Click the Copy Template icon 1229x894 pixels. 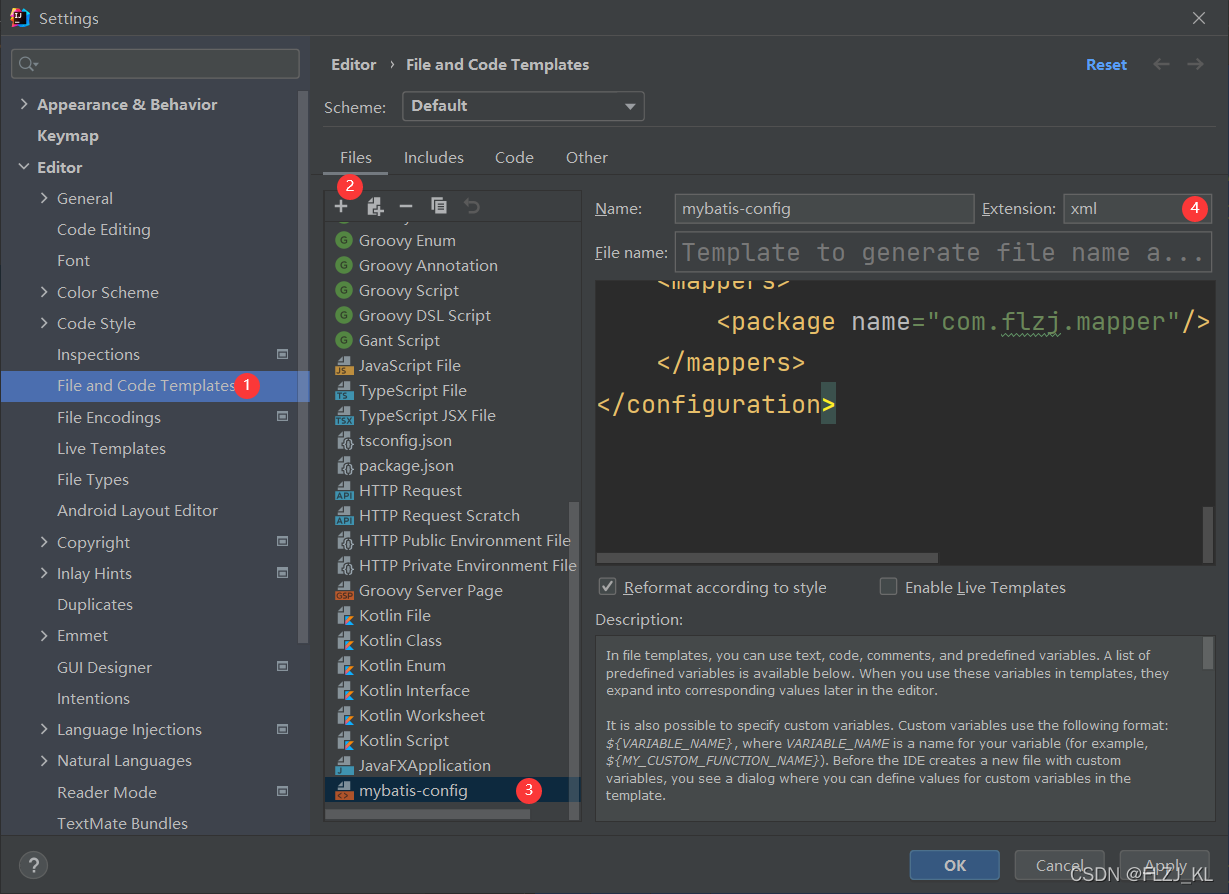coord(439,206)
